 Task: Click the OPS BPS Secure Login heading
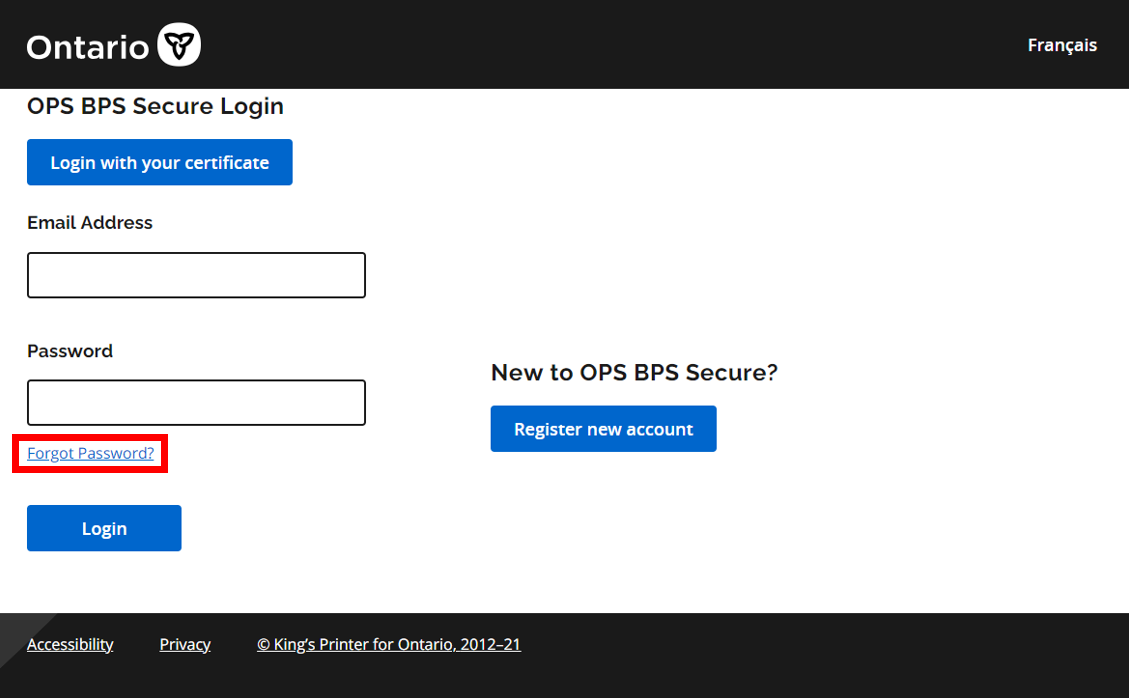pos(155,106)
